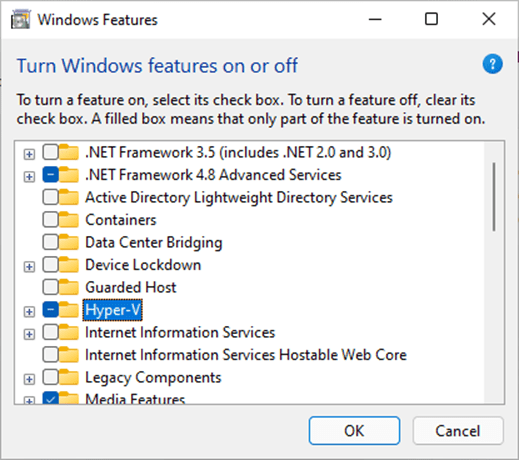Enable the Containers checkbox
The height and width of the screenshot is (460, 519).
click(50, 220)
